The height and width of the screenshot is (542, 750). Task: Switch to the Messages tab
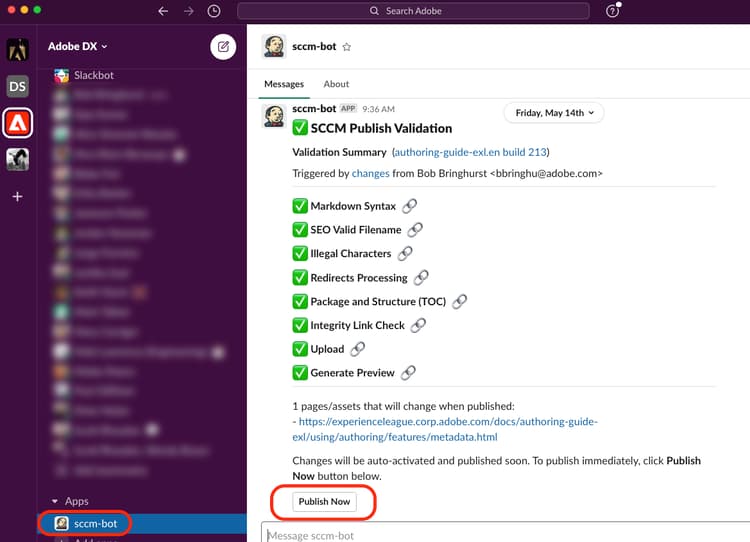click(284, 84)
